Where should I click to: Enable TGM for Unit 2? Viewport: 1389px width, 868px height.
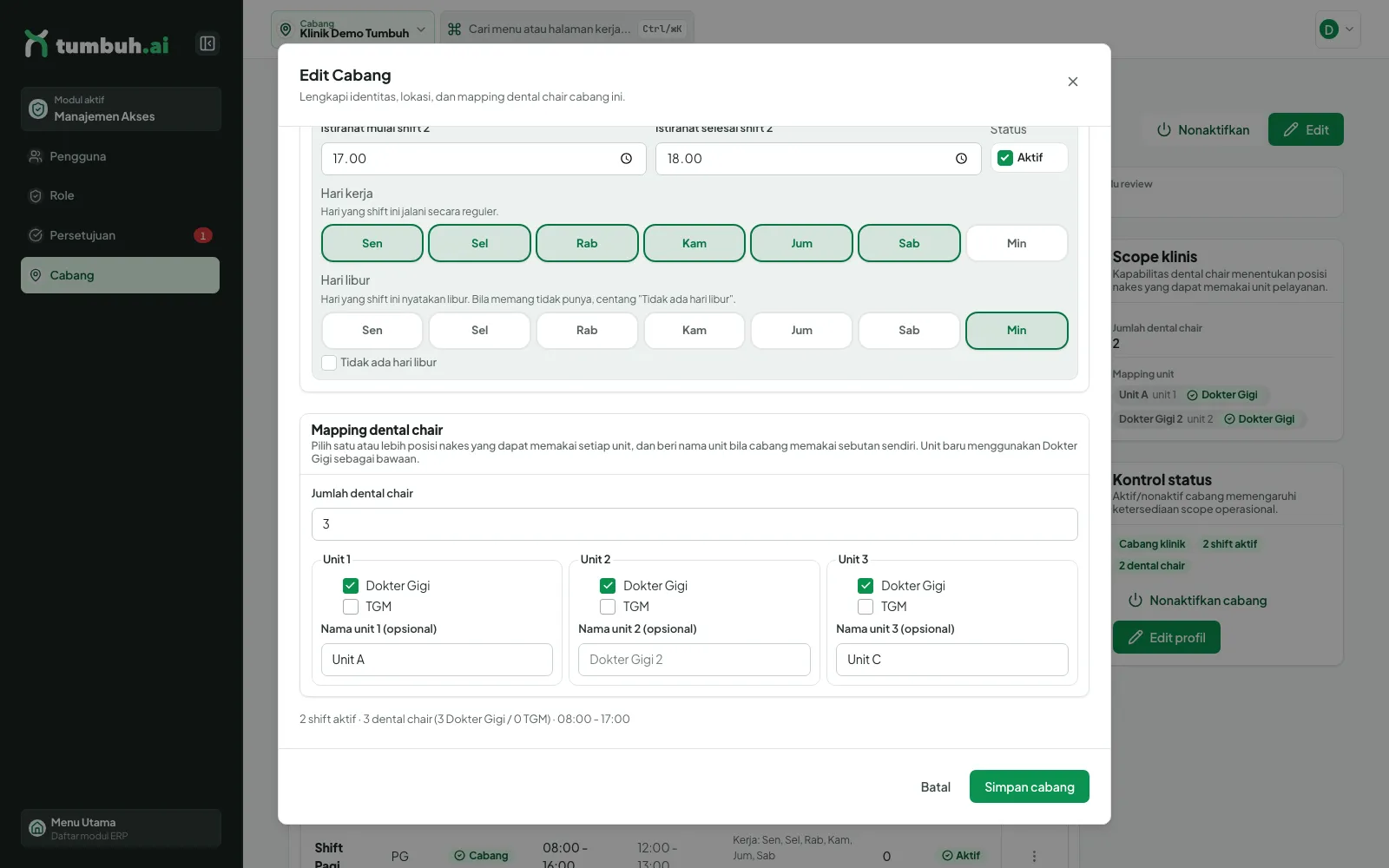[608, 607]
